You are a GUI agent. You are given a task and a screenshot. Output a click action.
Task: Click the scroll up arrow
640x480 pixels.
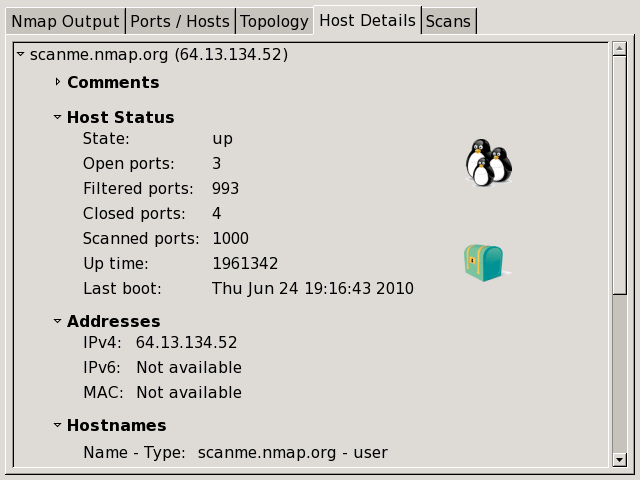click(x=620, y=50)
